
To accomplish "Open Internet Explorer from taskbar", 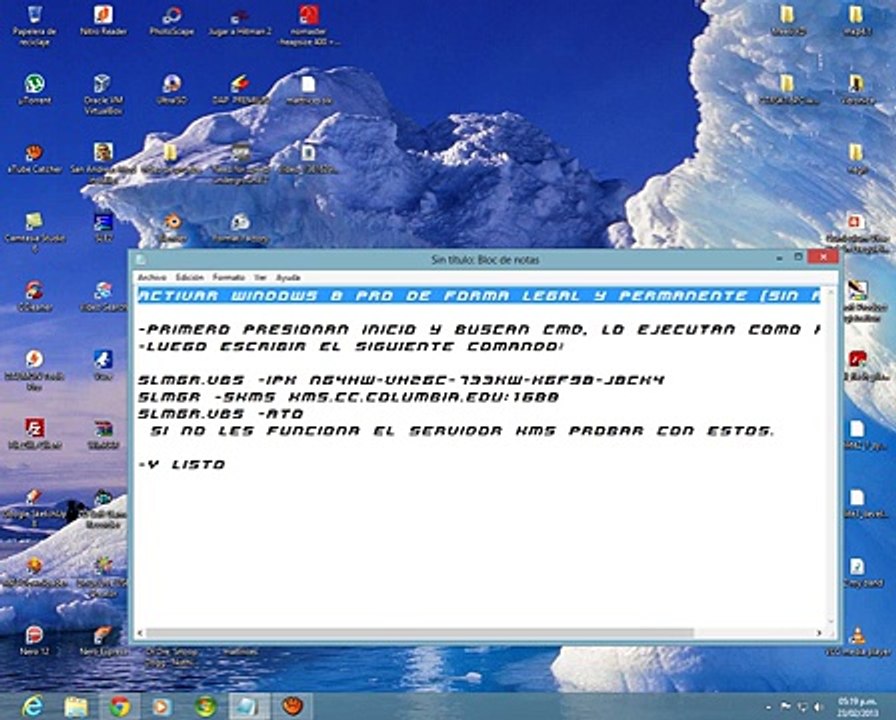I will click(x=33, y=707).
